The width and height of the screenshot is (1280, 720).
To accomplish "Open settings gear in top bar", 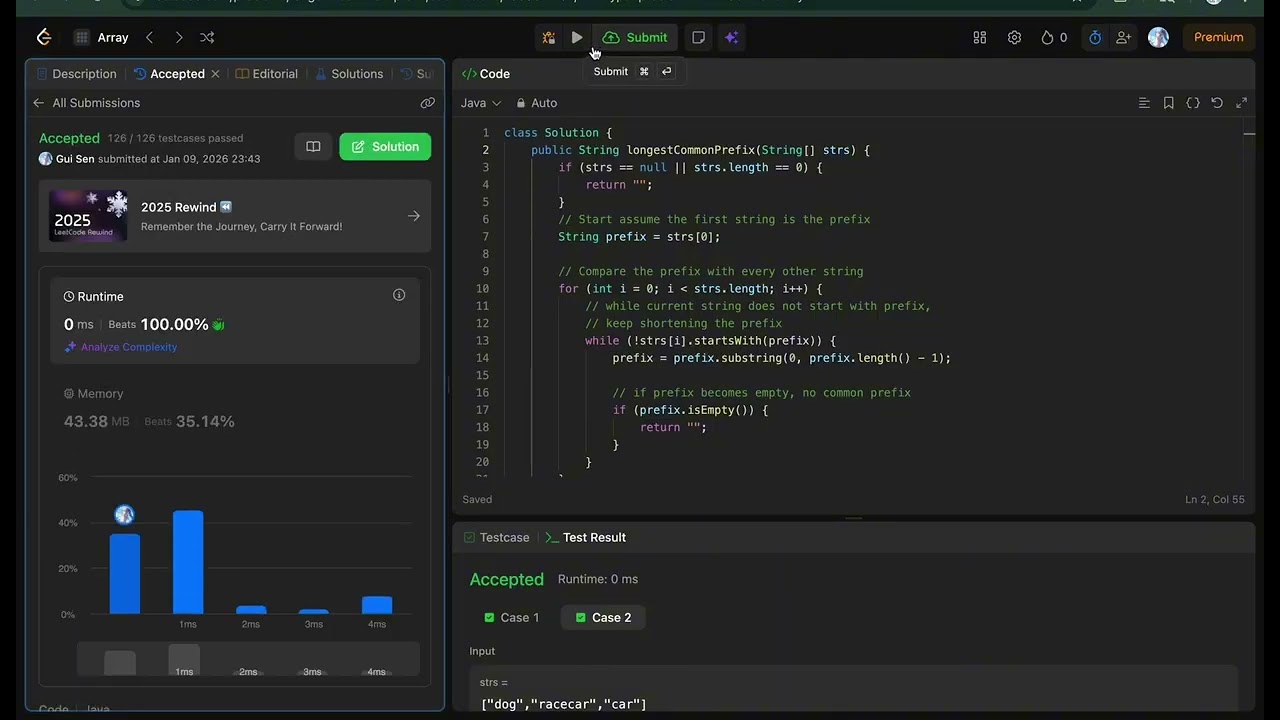I will [x=1014, y=37].
